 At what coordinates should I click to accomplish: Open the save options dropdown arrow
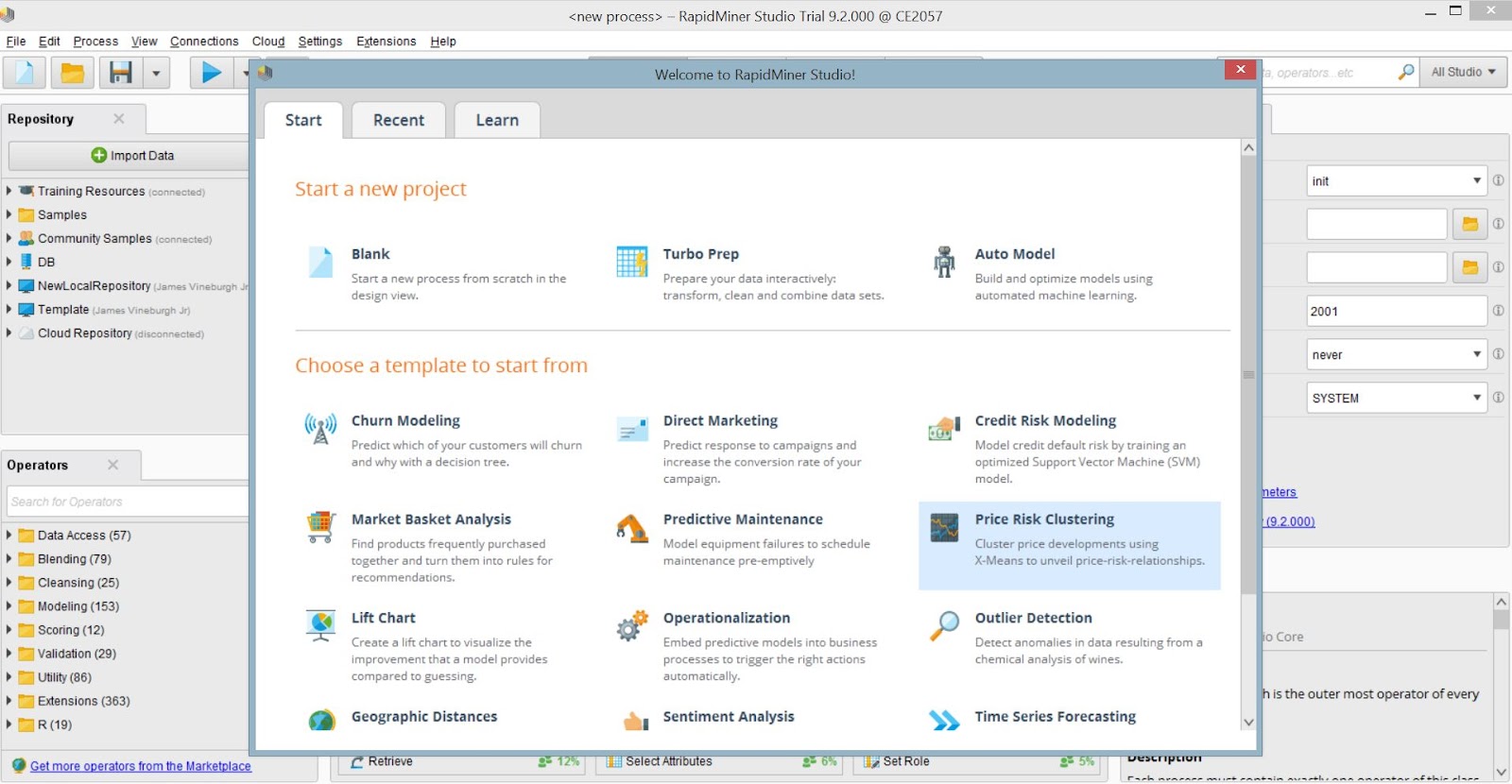(x=156, y=72)
